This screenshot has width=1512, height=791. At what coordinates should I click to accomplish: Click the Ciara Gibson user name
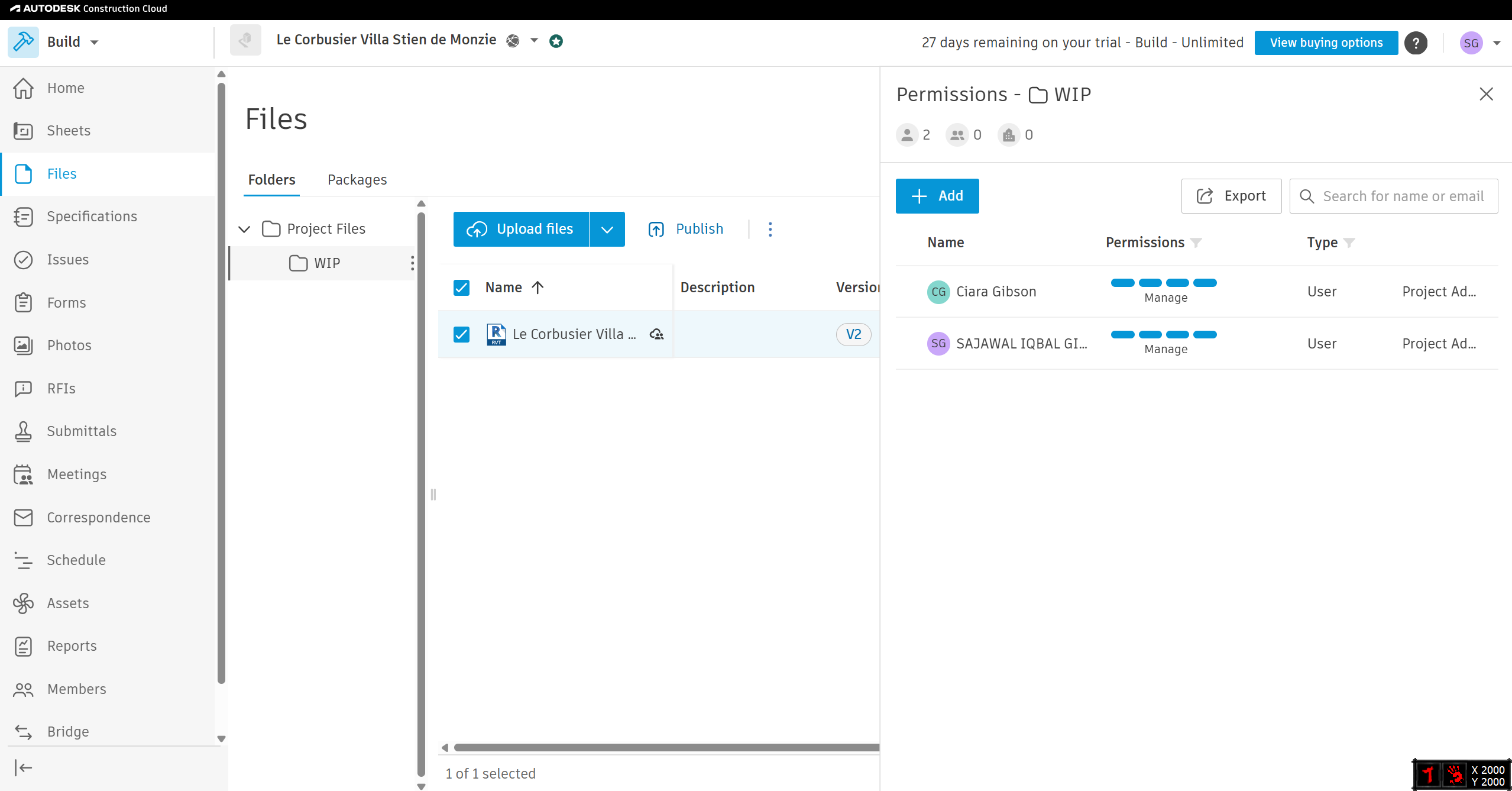click(996, 292)
